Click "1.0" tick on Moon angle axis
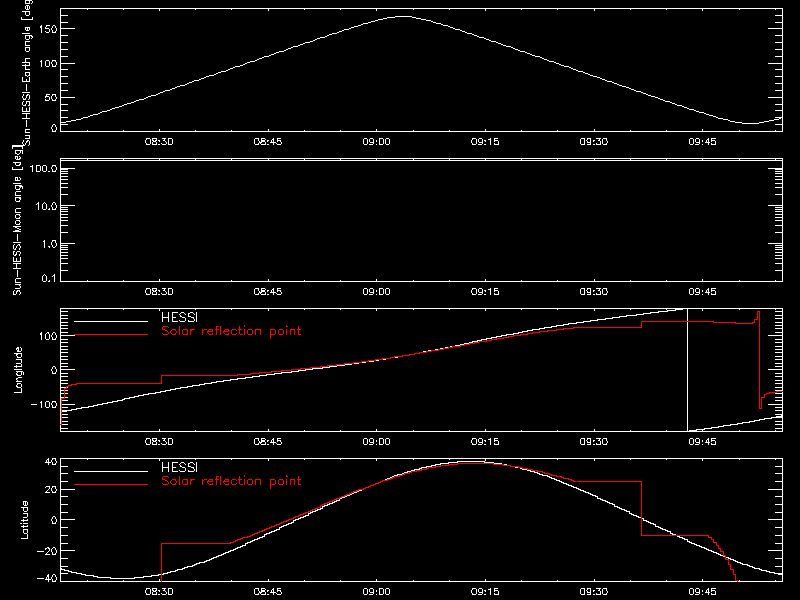Screen dimensions: 800x600 point(49,244)
